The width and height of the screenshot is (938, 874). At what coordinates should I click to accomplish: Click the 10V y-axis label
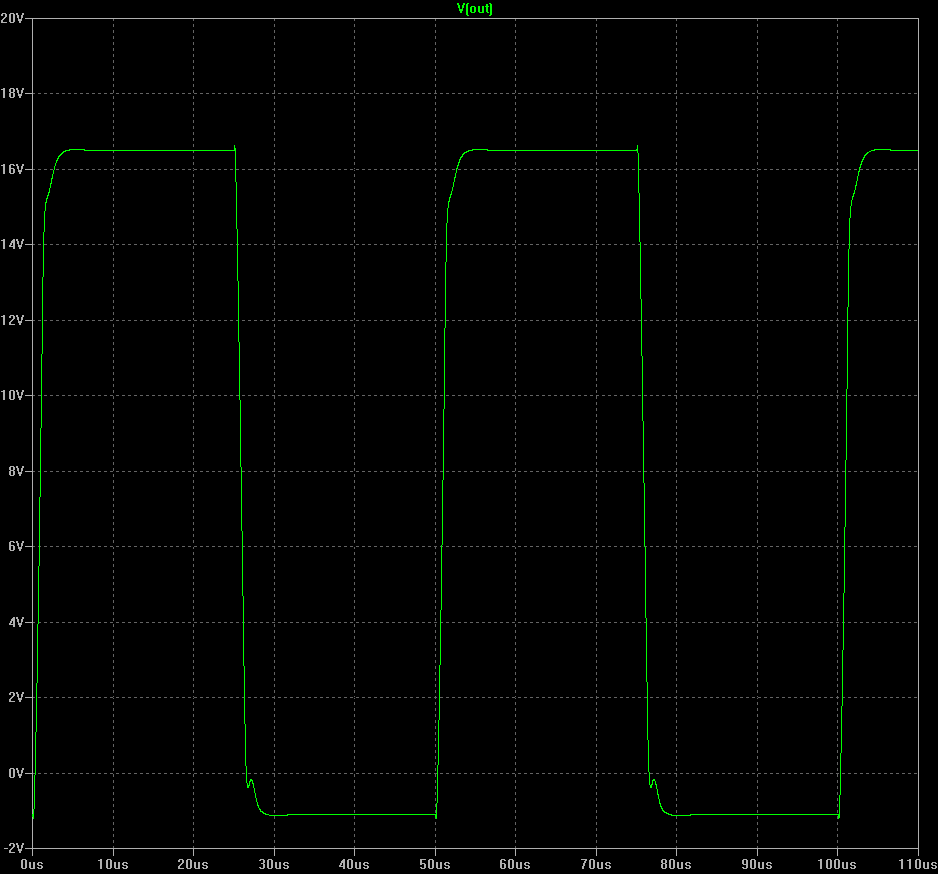pos(12,395)
